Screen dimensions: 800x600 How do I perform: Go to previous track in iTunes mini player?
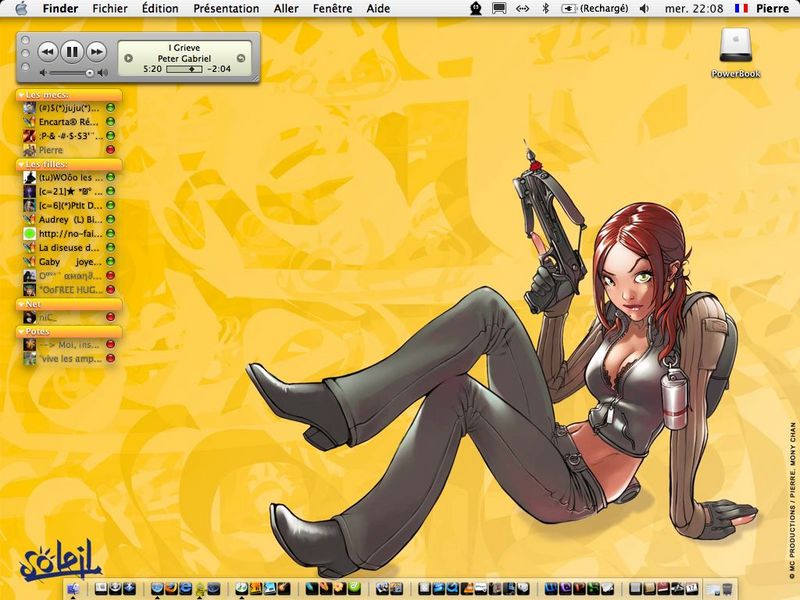click(x=47, y=52)
